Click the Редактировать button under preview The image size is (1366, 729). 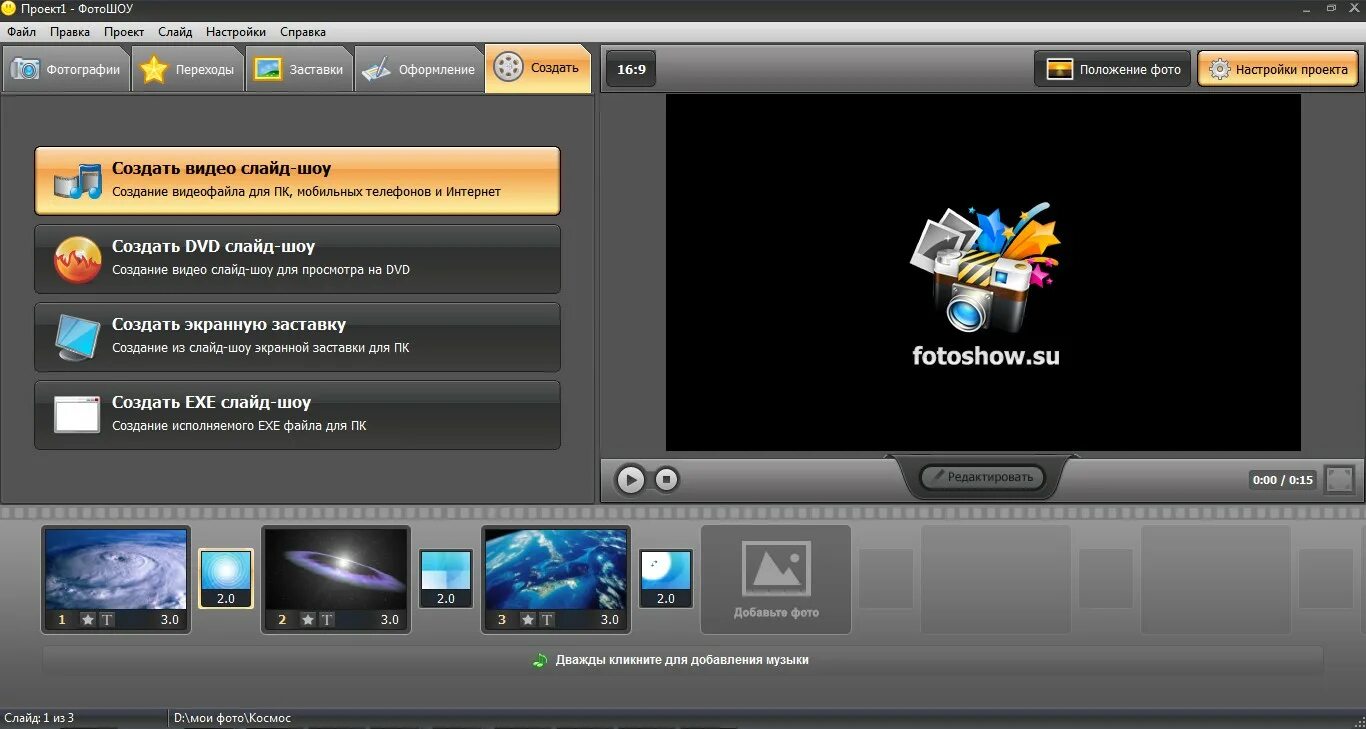(982, 477)
